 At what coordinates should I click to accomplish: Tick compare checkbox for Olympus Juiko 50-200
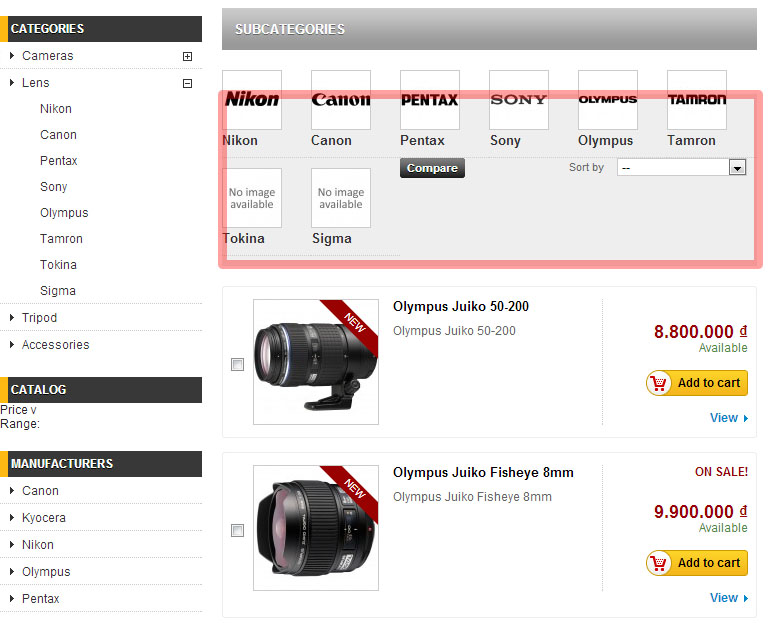coord(238,364)
